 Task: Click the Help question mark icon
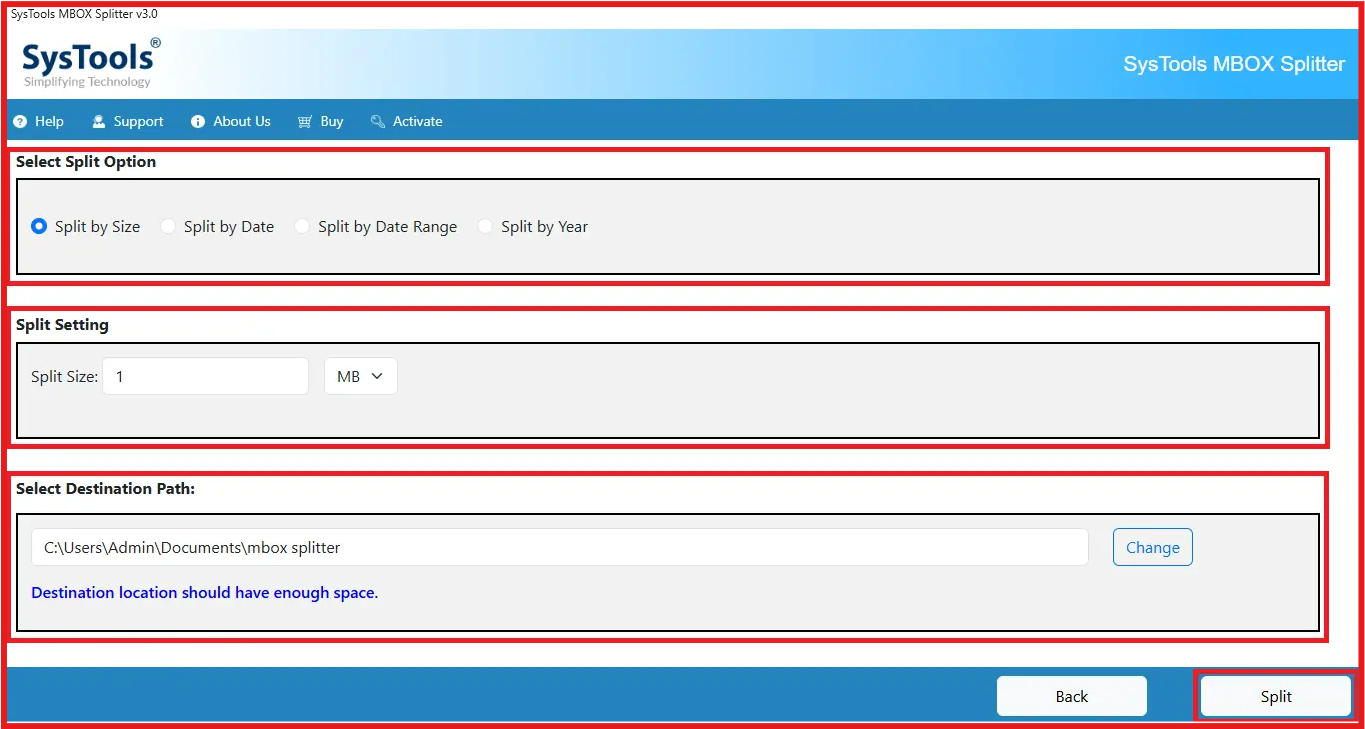tap(20, 121)
